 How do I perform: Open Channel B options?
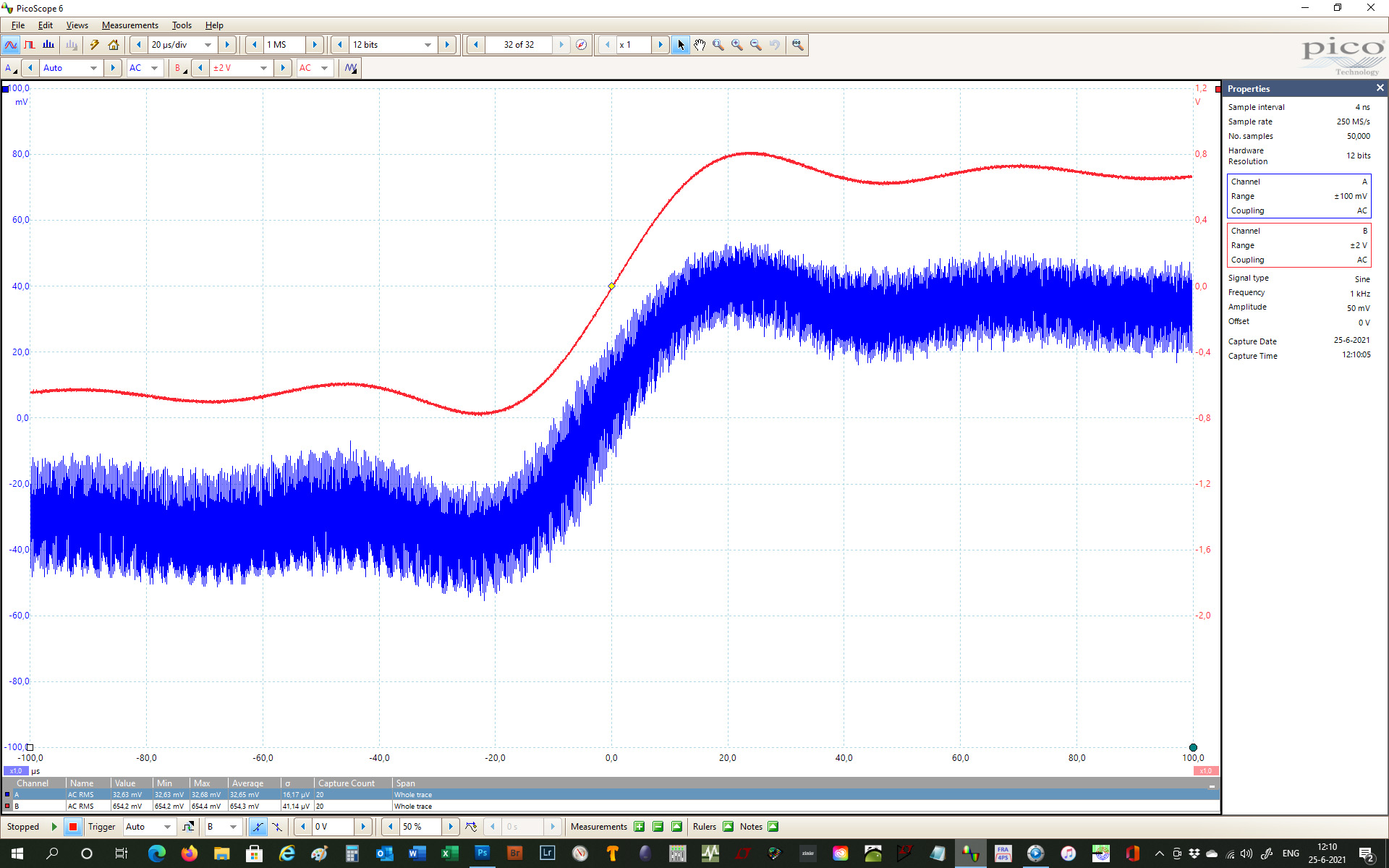point(180,68)
